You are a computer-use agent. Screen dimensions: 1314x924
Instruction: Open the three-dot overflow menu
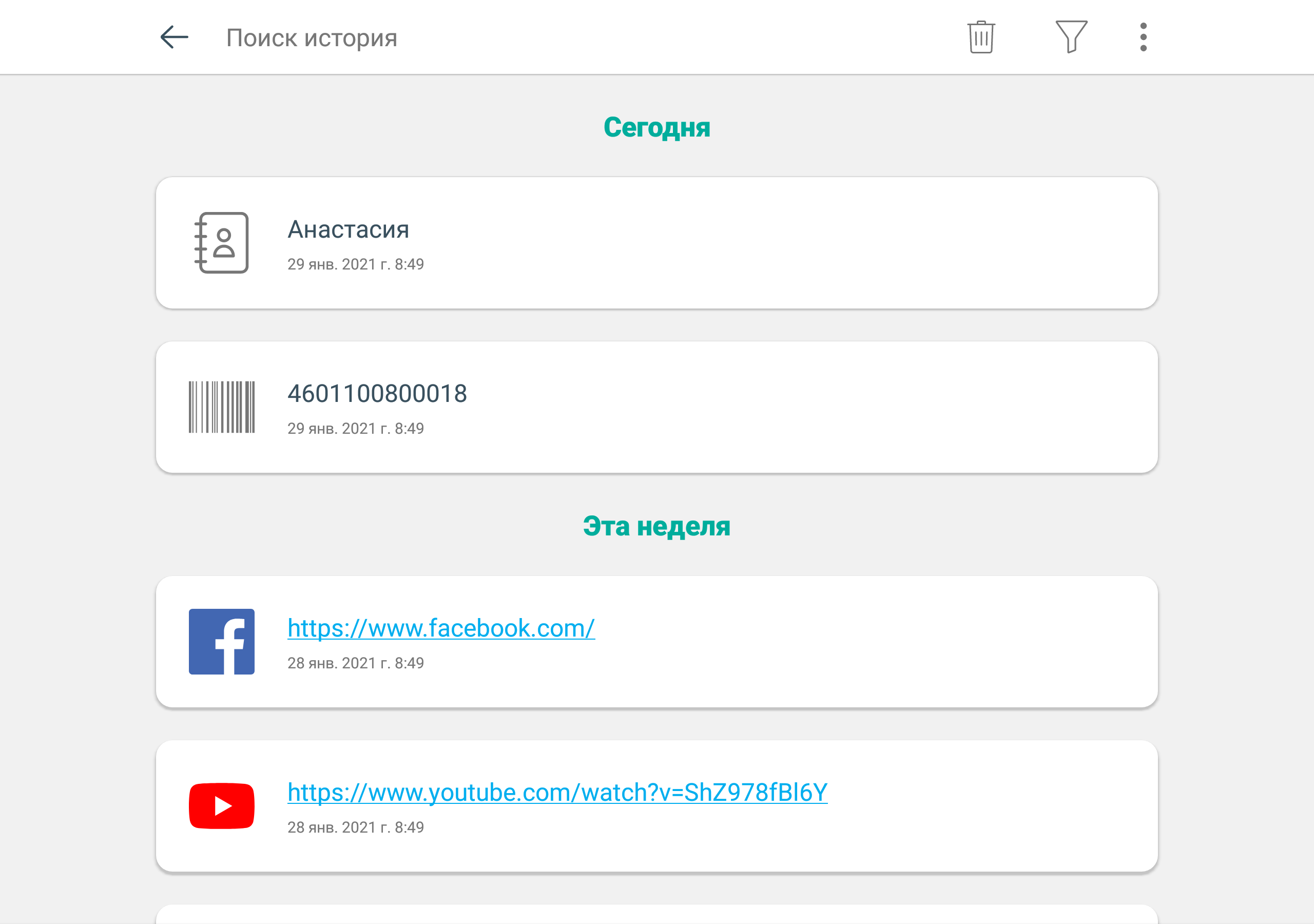pyautogui.click(x=1143, y=37)
